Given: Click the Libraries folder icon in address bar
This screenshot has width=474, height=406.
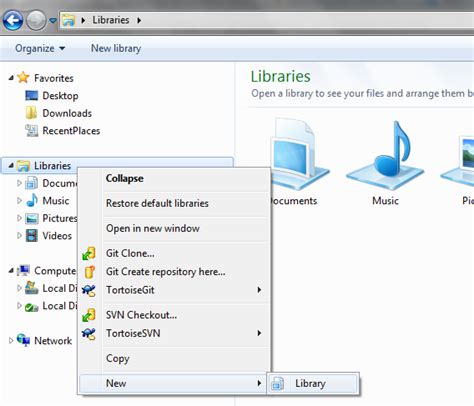Looking at the screenshot, I should tap(69, 20).
